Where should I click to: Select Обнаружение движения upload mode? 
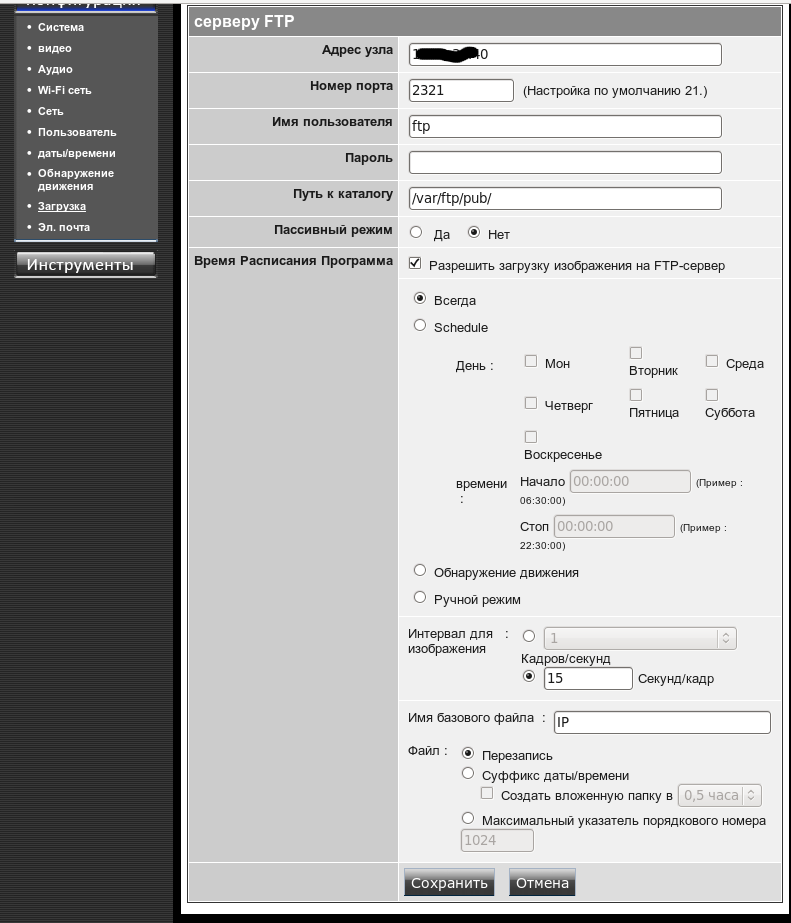420,571
